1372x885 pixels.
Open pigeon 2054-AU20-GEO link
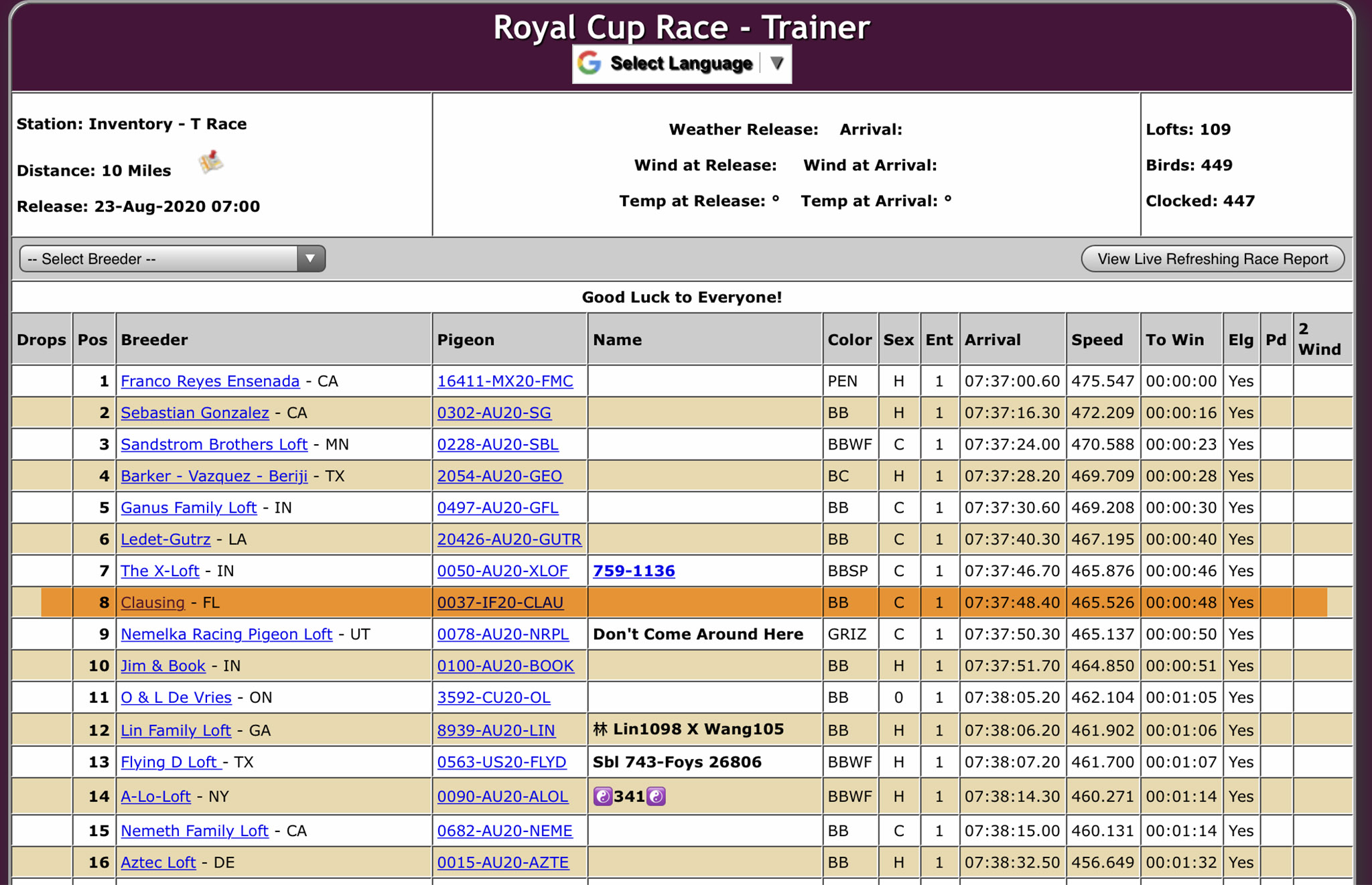500,476
